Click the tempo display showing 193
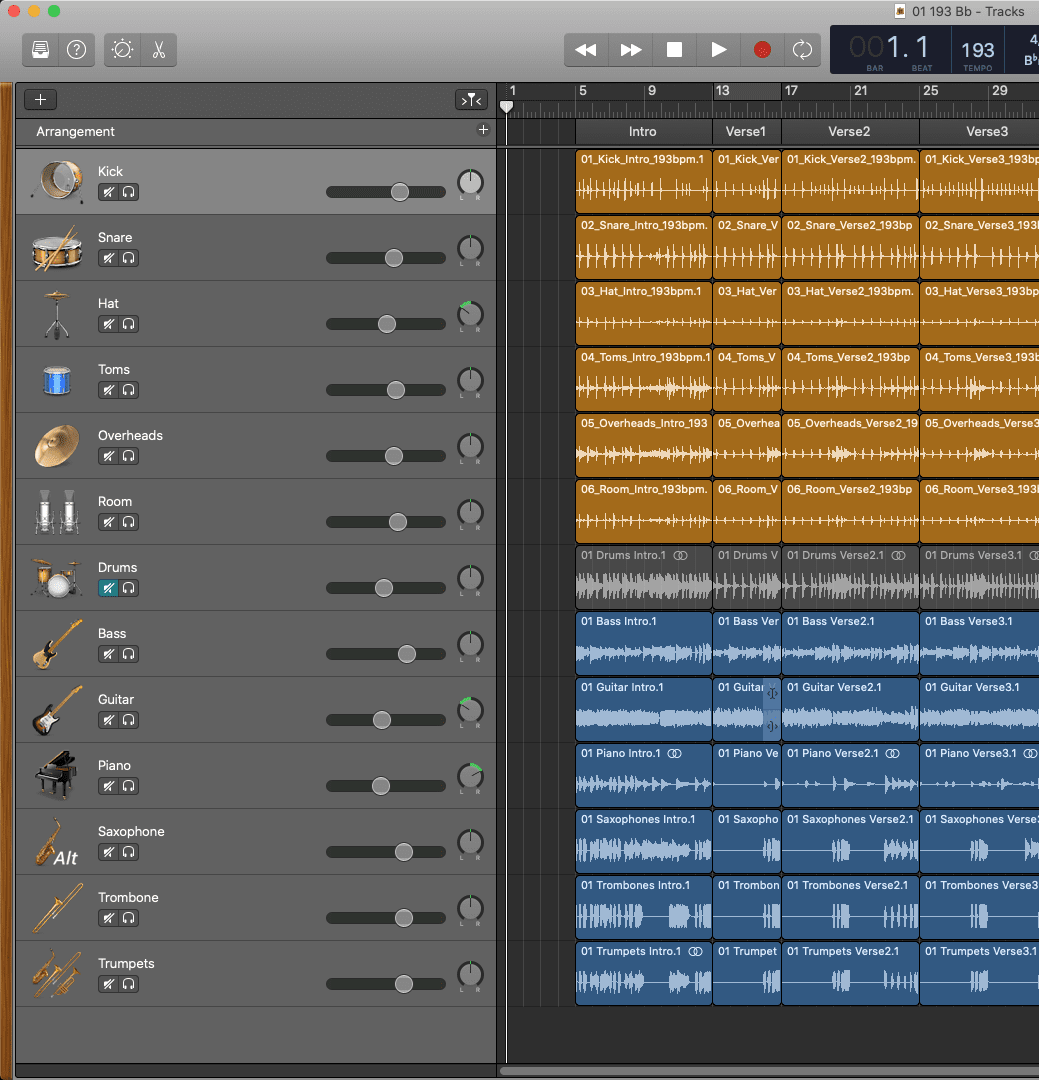This screenshot has height=1080, width=1039. 977,50
